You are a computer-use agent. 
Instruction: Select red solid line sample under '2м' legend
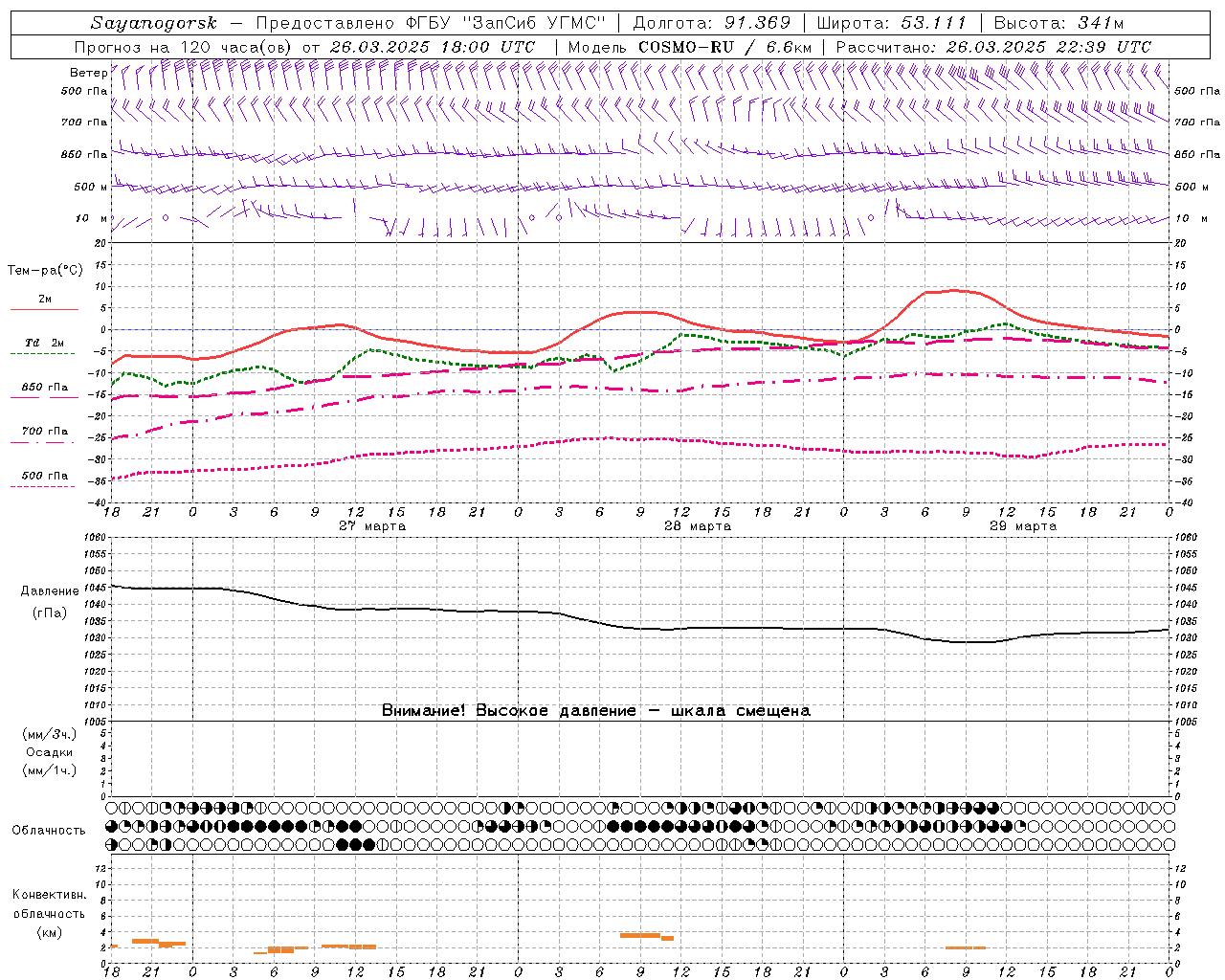tap(44, 310)
